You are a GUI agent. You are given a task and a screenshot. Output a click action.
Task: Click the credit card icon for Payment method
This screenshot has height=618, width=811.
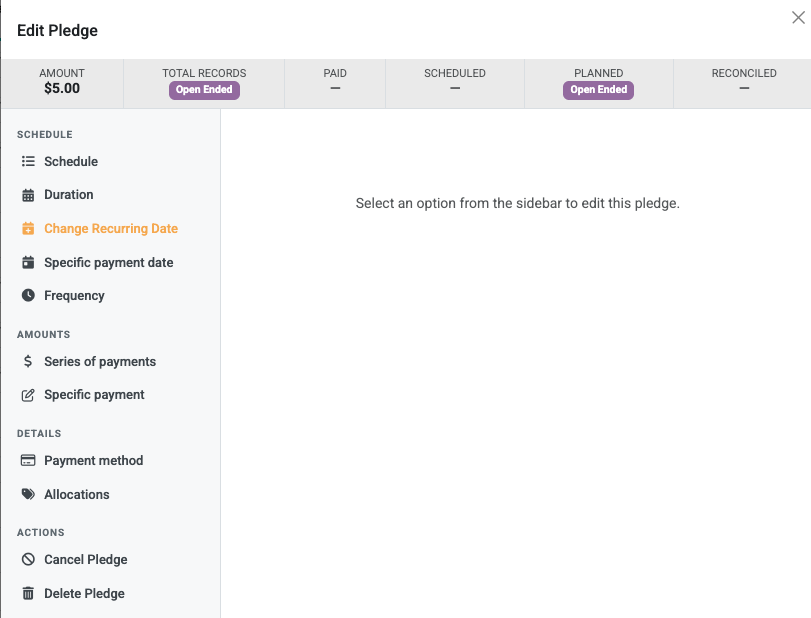(28, 460)
